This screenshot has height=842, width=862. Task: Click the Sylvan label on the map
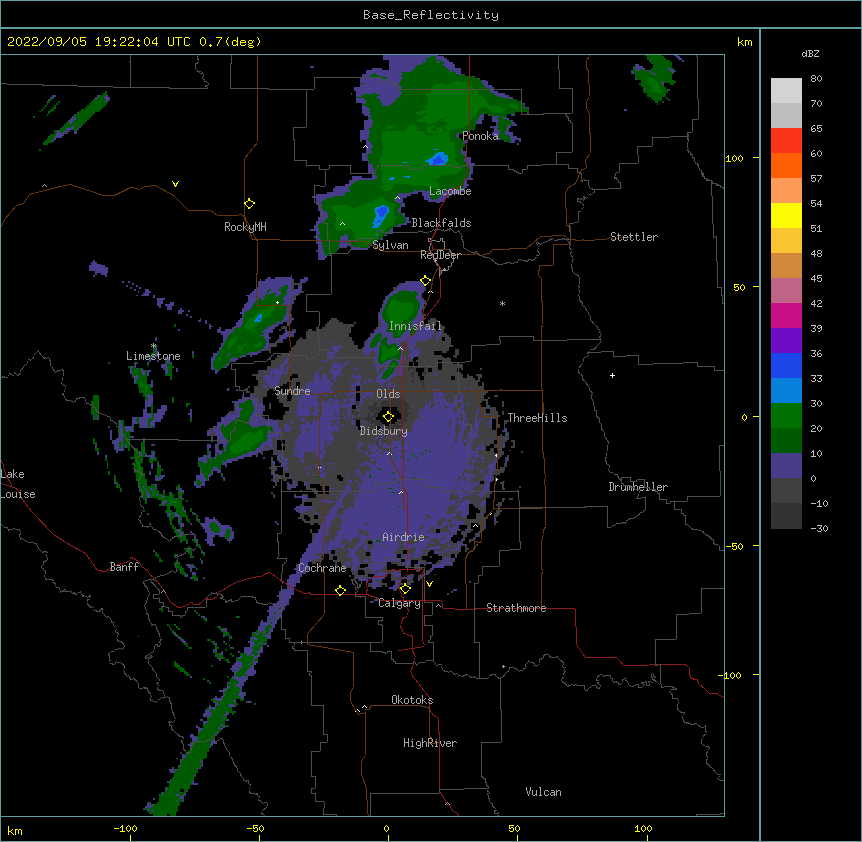click(x=390, y=245)
